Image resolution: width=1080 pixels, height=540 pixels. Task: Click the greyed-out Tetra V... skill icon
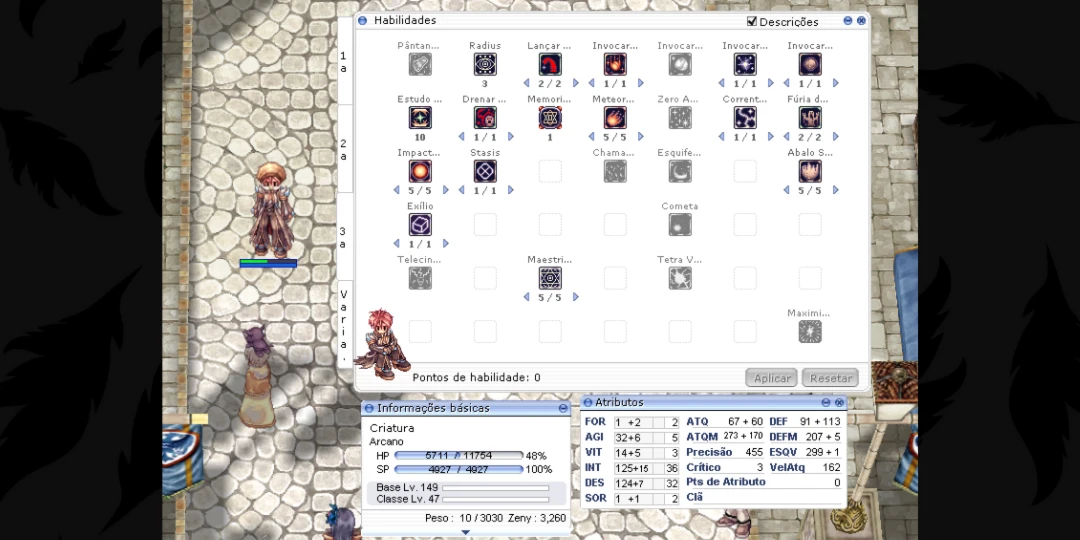[680, 278]
